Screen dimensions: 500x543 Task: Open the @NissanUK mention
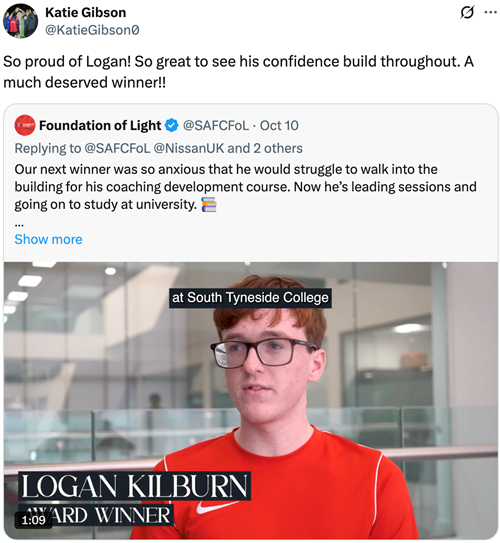pos(189,149)
